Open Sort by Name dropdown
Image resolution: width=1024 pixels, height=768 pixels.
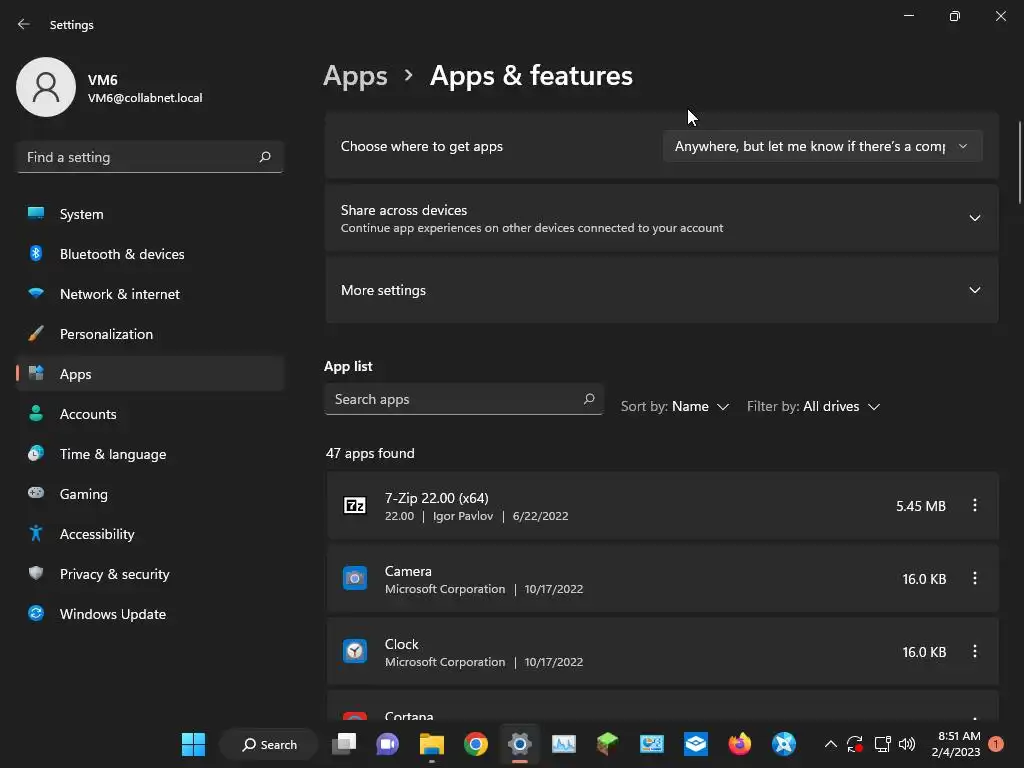click(675, 406)
